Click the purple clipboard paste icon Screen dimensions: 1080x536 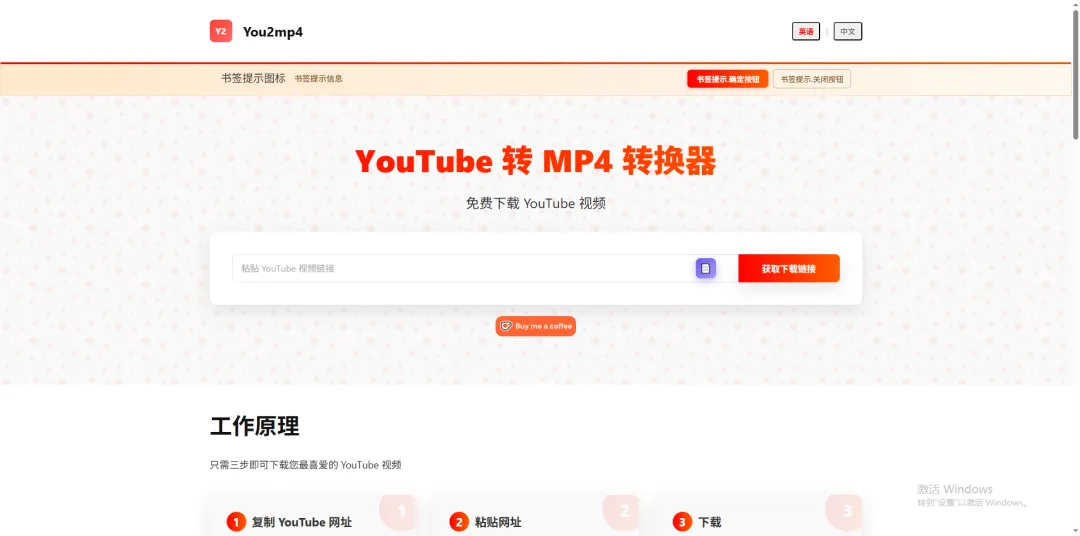[x=705, y=269]
